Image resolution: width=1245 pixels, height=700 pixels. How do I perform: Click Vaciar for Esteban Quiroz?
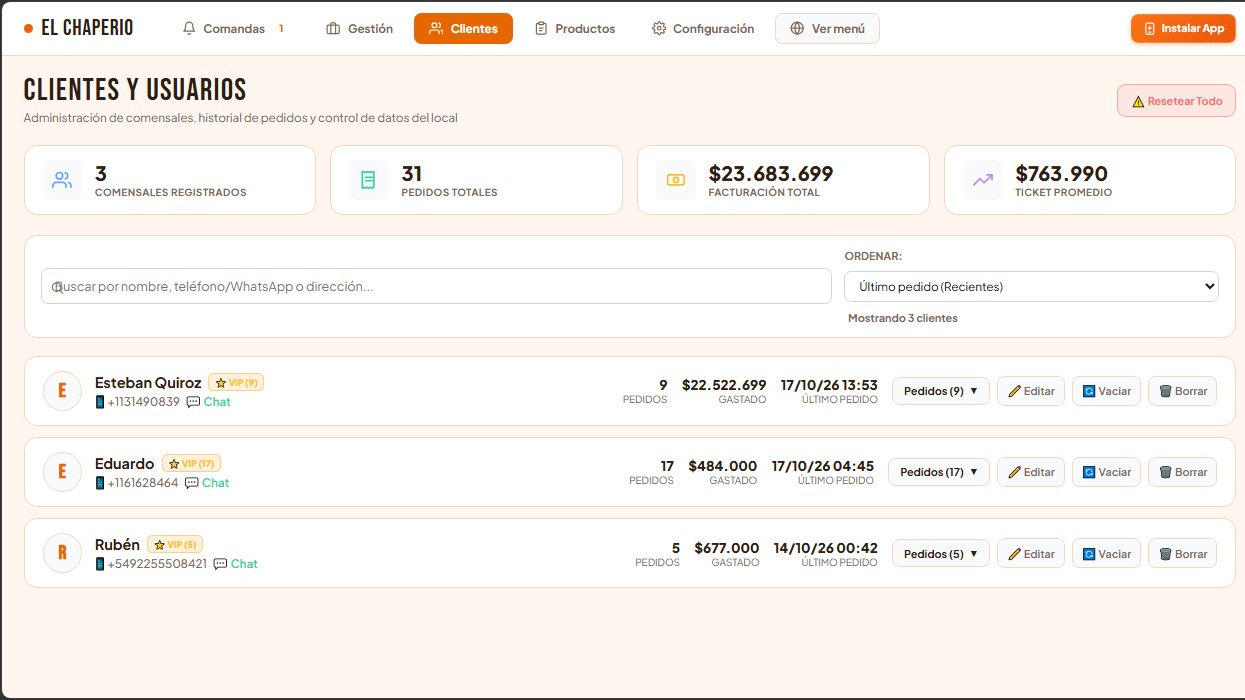(x=1106, y=391)
